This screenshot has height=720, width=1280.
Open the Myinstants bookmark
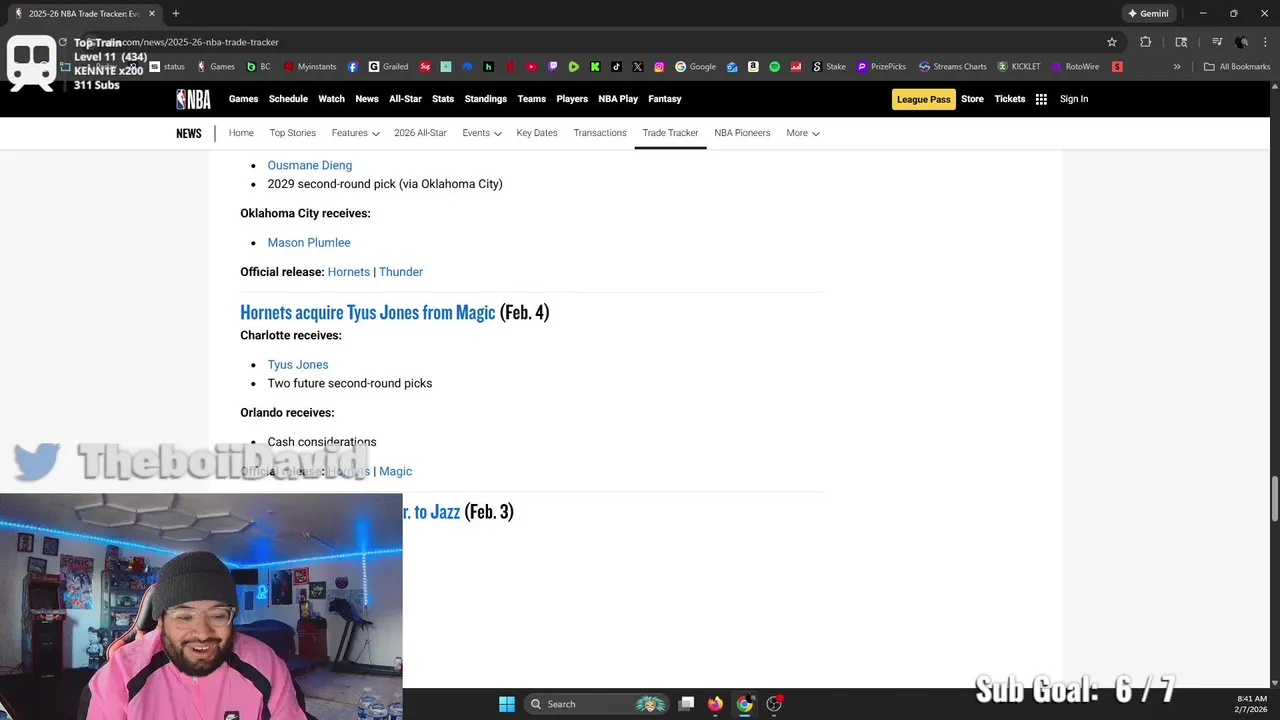[x=310, y=67]
